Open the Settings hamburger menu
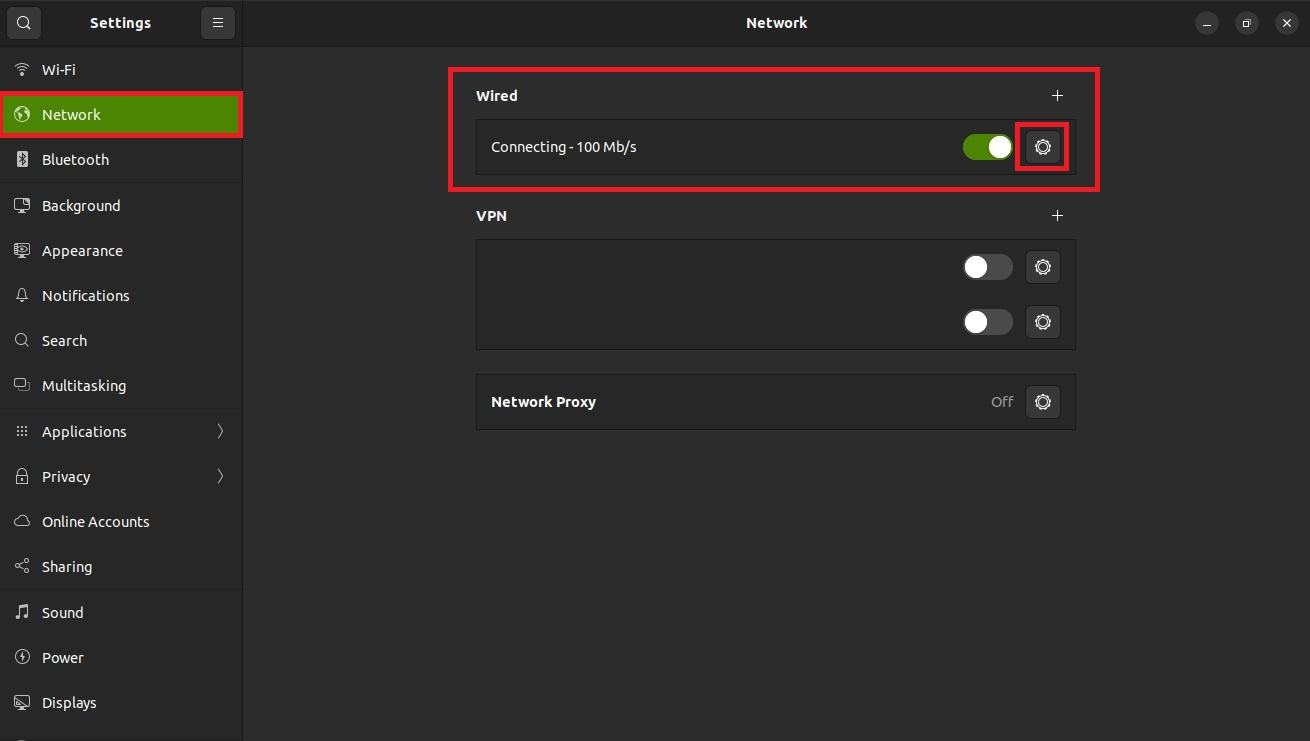 pos(217,23)
